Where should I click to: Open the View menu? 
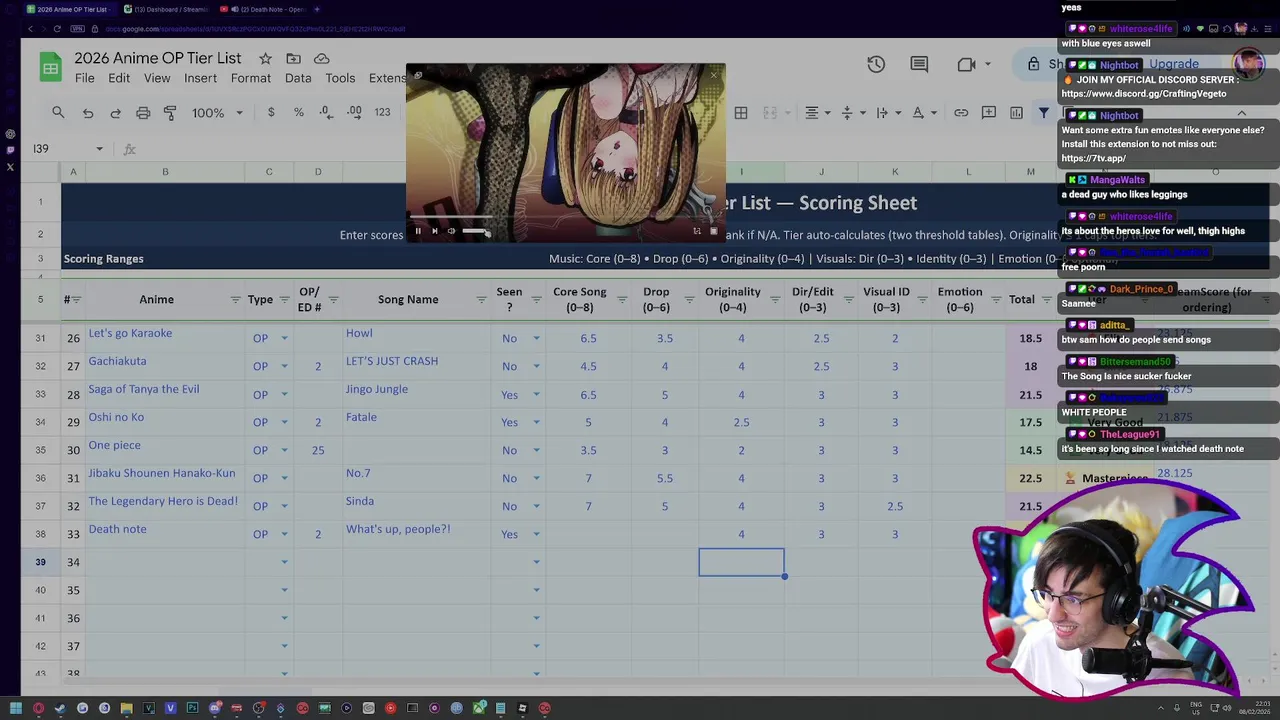click(x=157, y=78)
